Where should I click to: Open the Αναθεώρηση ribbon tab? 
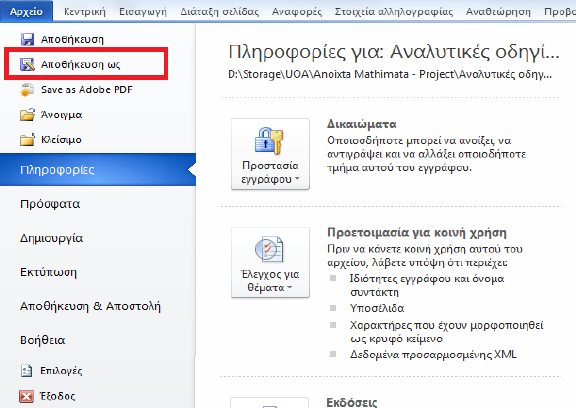click(x=498, y=12)
